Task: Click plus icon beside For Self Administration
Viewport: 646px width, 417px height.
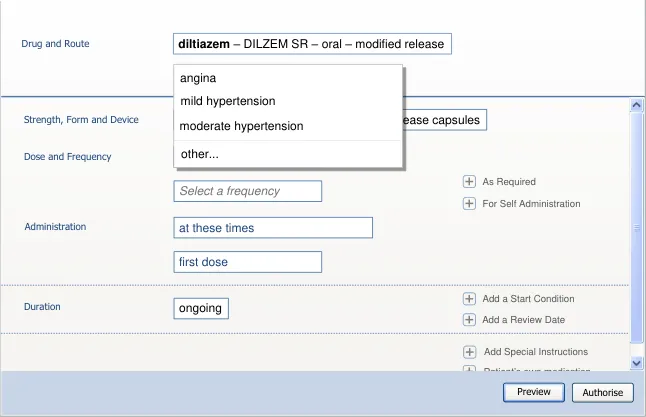Action: [x=469, y=204]
